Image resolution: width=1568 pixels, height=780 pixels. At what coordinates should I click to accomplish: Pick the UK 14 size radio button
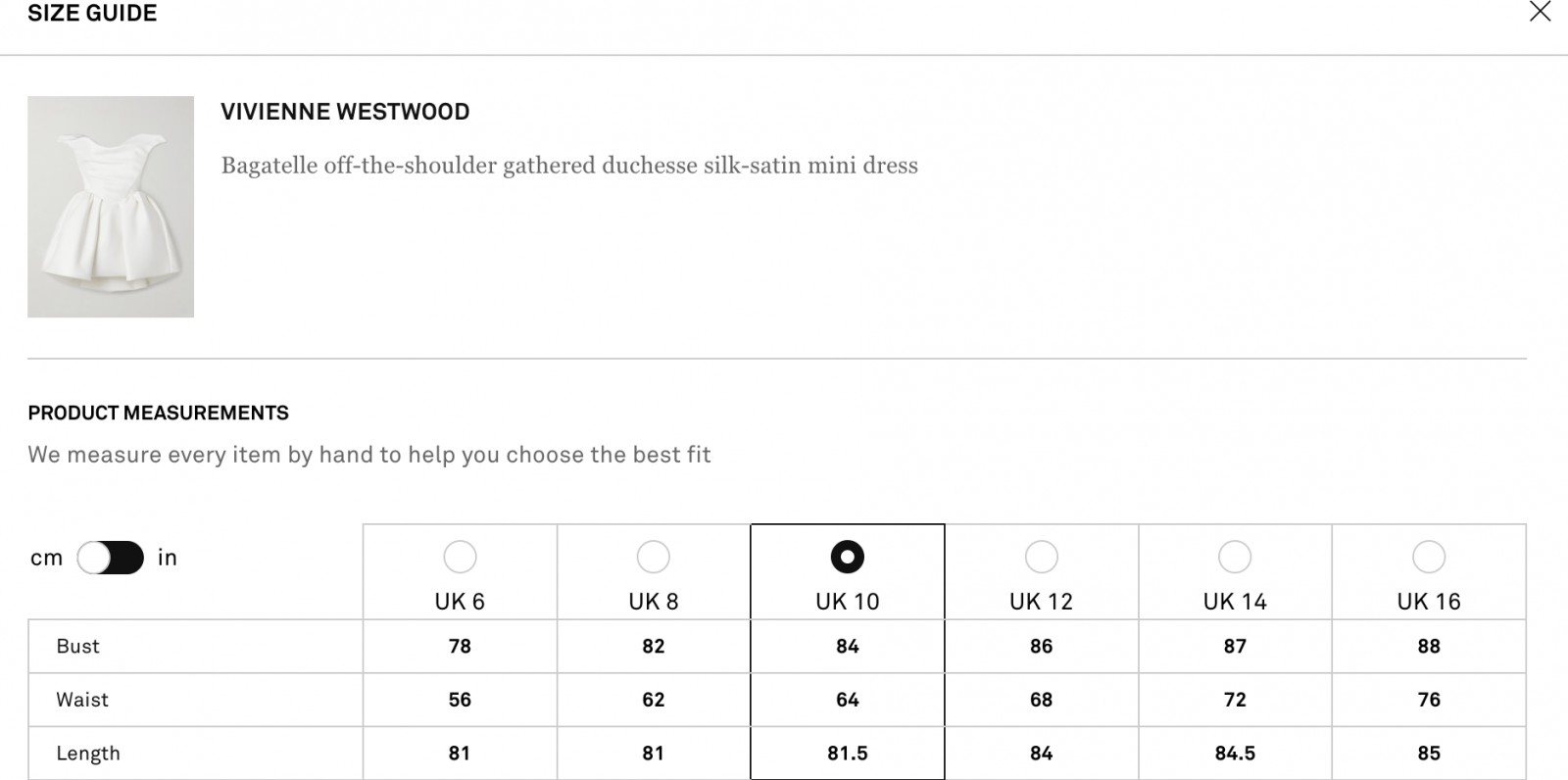1235,557
